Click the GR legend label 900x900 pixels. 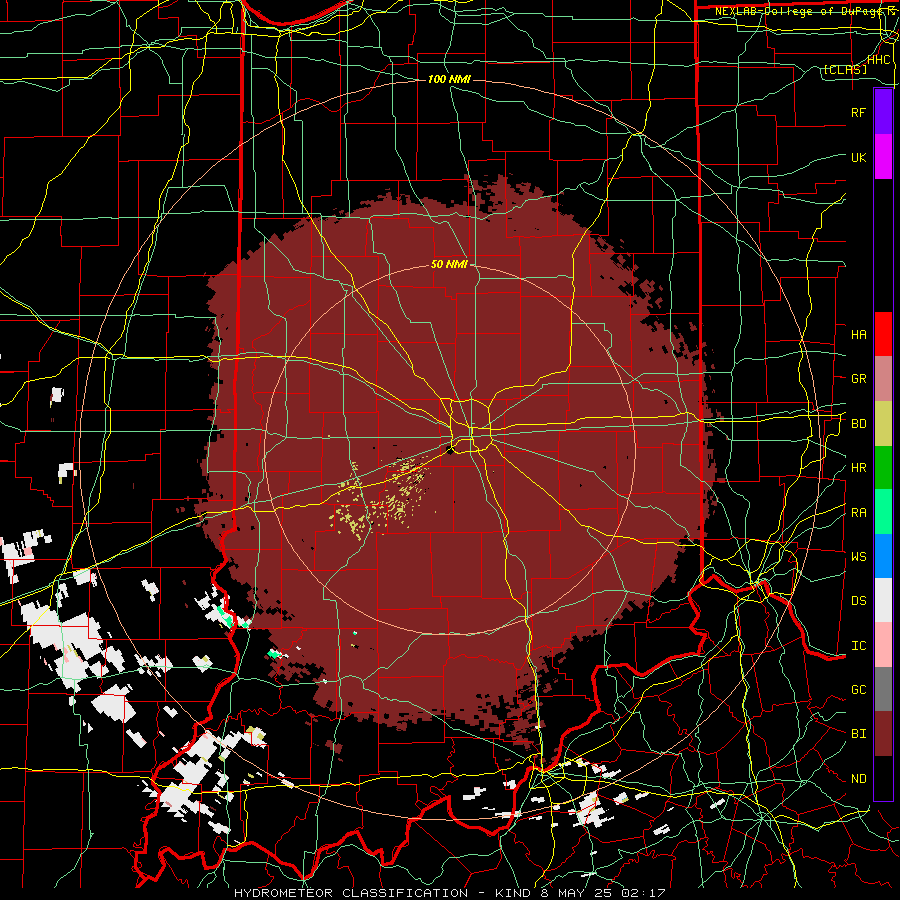(858, 379)
